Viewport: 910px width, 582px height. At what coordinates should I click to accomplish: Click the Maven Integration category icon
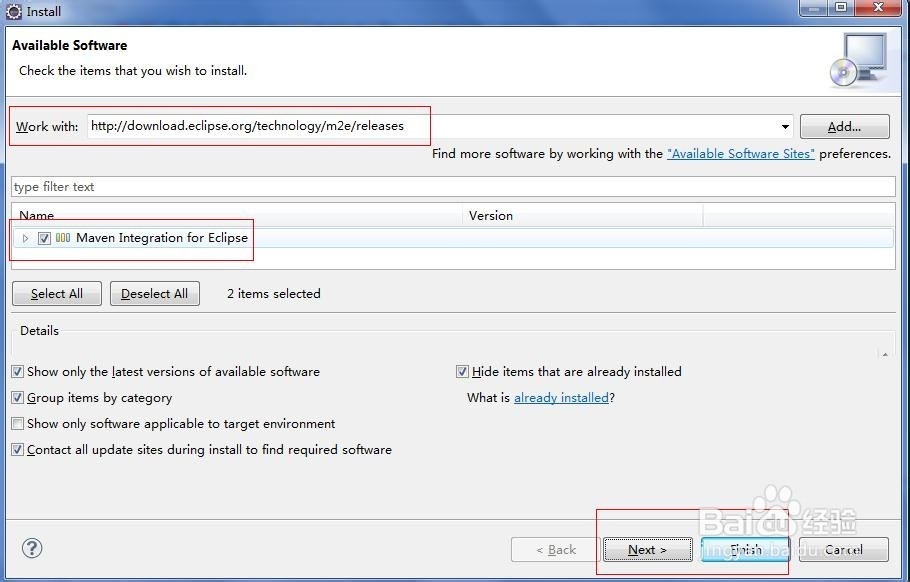pyautogui.click(x=63, y=238)
